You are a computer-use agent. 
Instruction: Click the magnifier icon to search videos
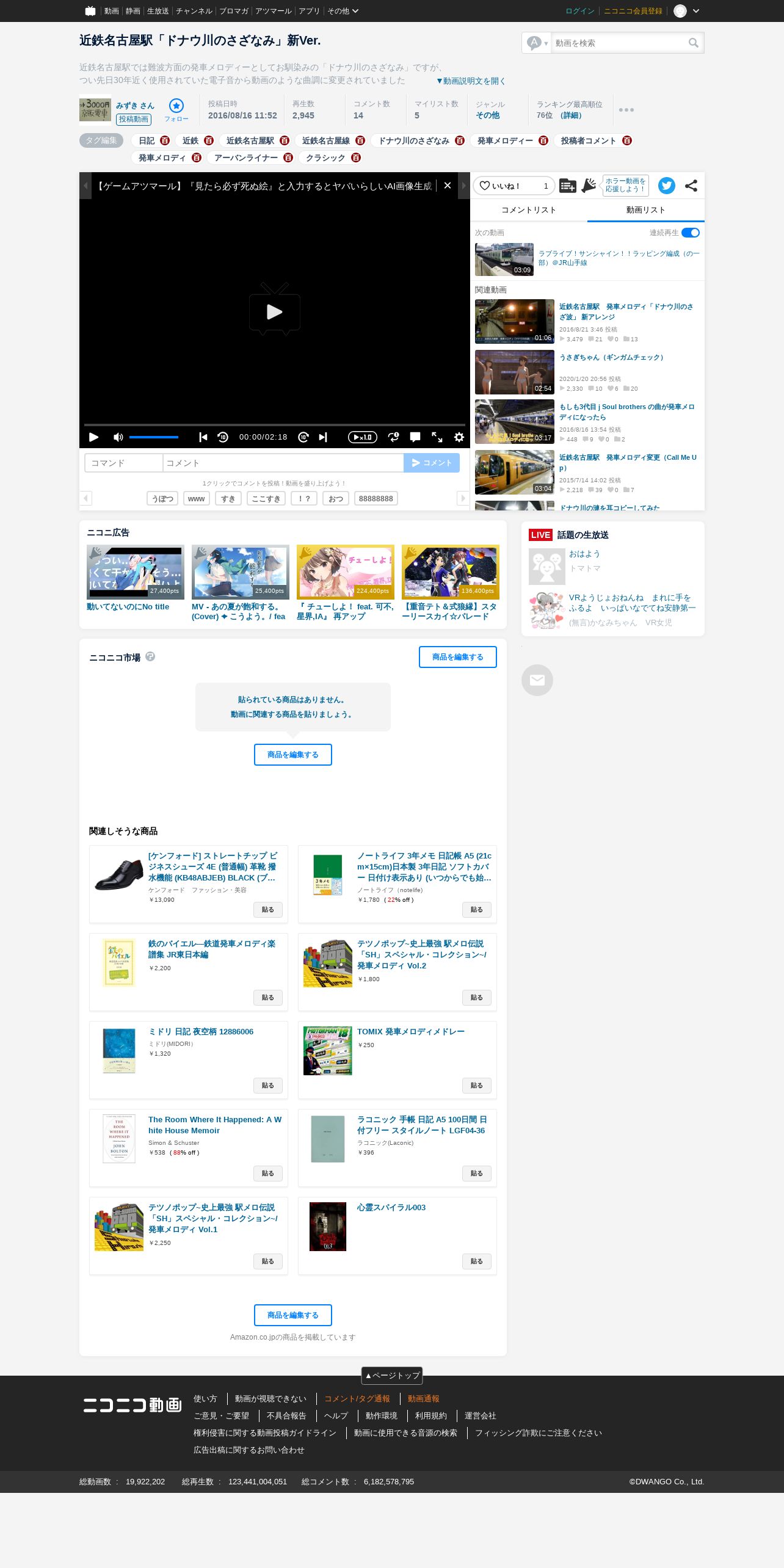pyautogui.click(x=693, y=43)
